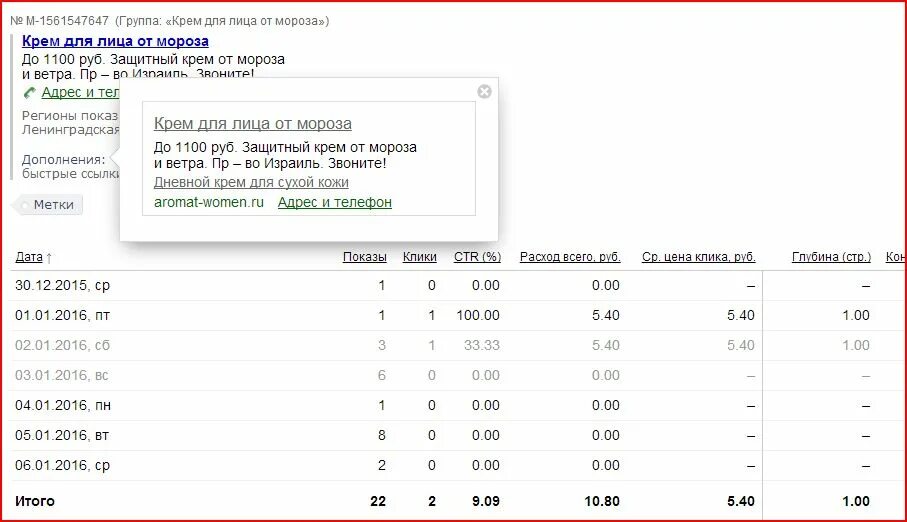Close the ad preview popup
This screenshot has width=907, height=522.
(484, 91)
